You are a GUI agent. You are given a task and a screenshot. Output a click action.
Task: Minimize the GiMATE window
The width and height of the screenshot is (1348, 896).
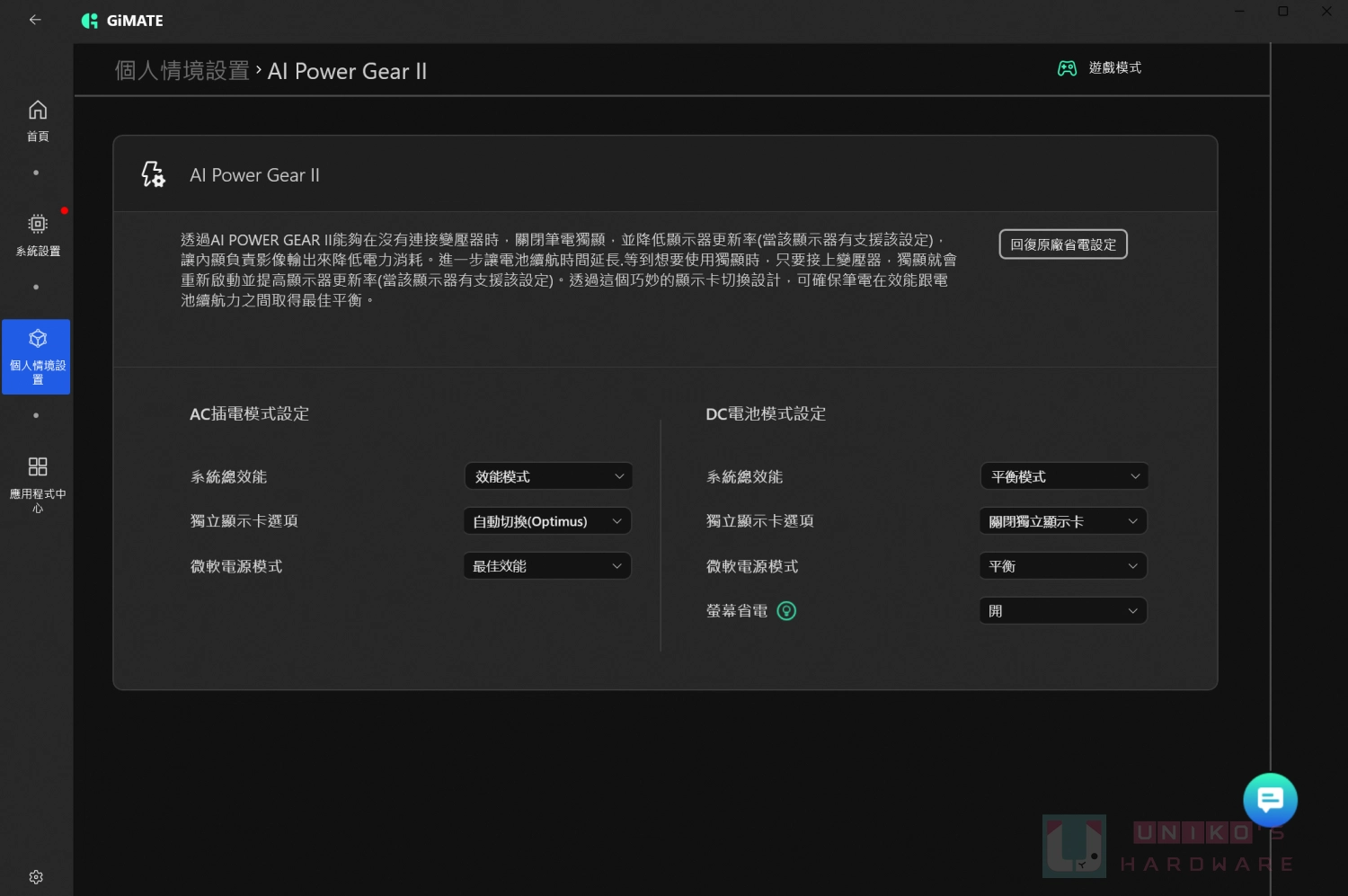coord(1240,12)
